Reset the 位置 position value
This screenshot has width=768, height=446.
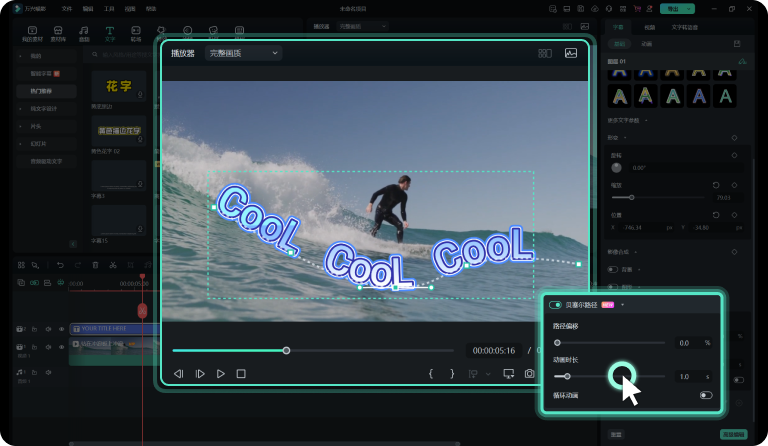point(716,215)
